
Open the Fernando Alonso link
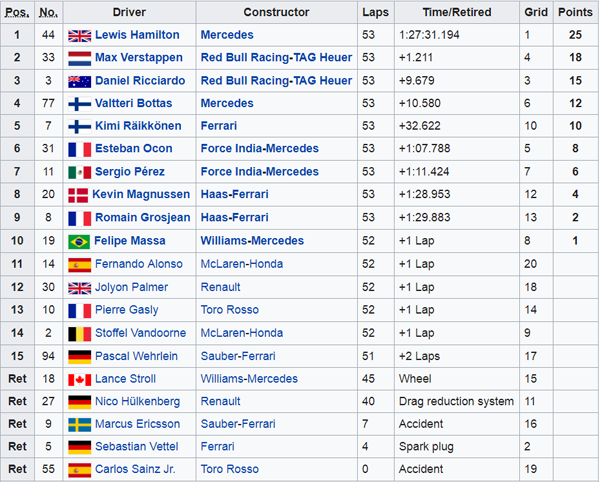pyautogui.click(x=139, y=264)
